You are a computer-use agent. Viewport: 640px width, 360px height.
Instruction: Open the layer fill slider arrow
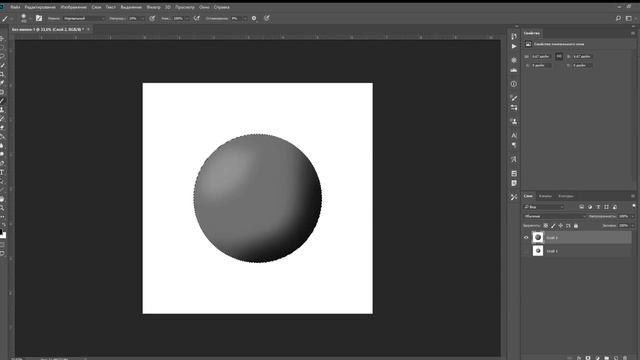(633, 225)
